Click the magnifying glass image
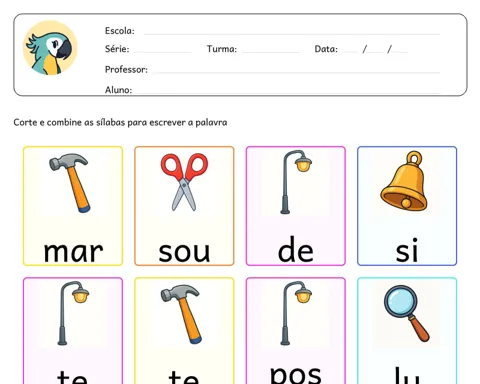This screenshot has height=384, width=480. point(406,313)
